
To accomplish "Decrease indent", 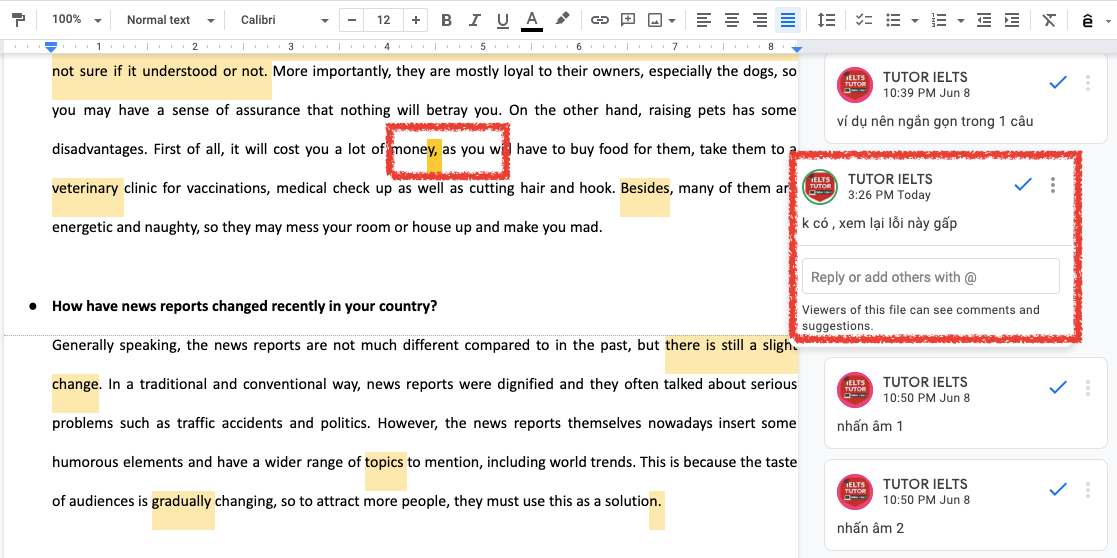I will coord(984,20).
